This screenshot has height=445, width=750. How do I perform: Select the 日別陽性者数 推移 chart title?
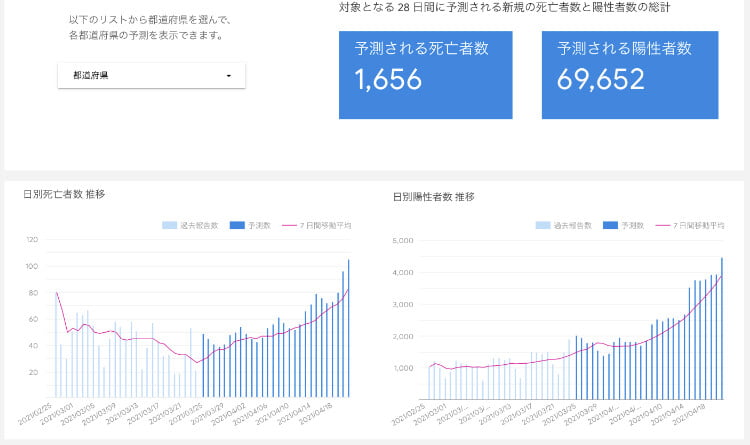pos(434,197)
